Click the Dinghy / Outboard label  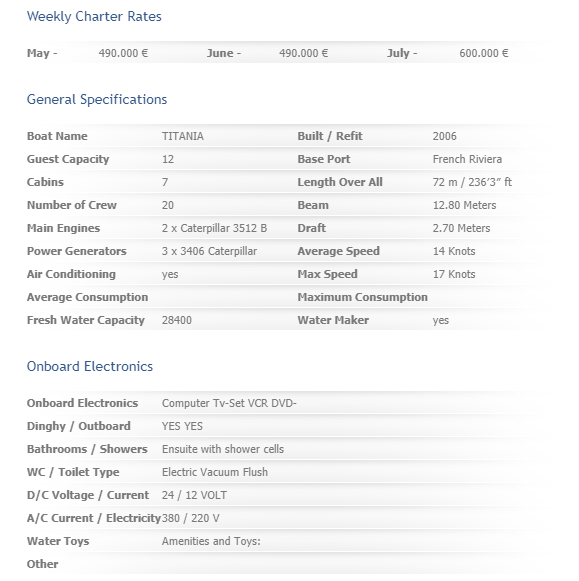click(79, 426)
